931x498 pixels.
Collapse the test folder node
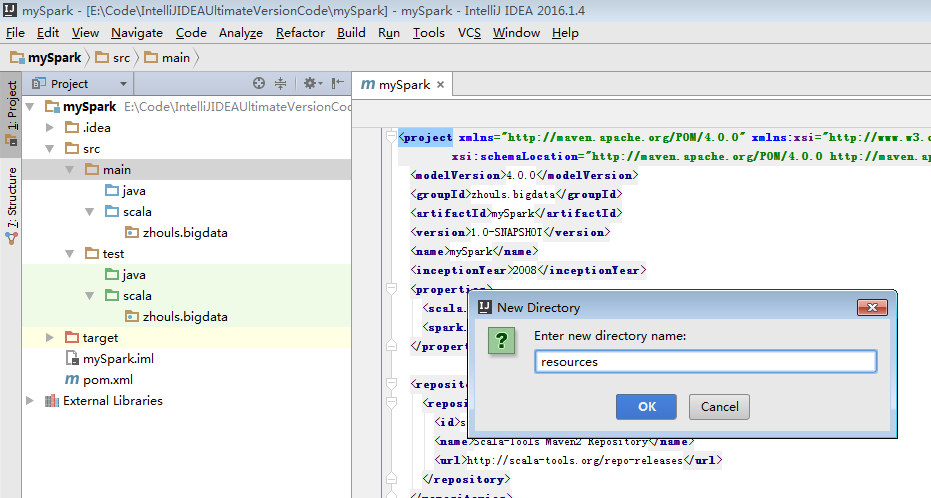click(69, 253)
